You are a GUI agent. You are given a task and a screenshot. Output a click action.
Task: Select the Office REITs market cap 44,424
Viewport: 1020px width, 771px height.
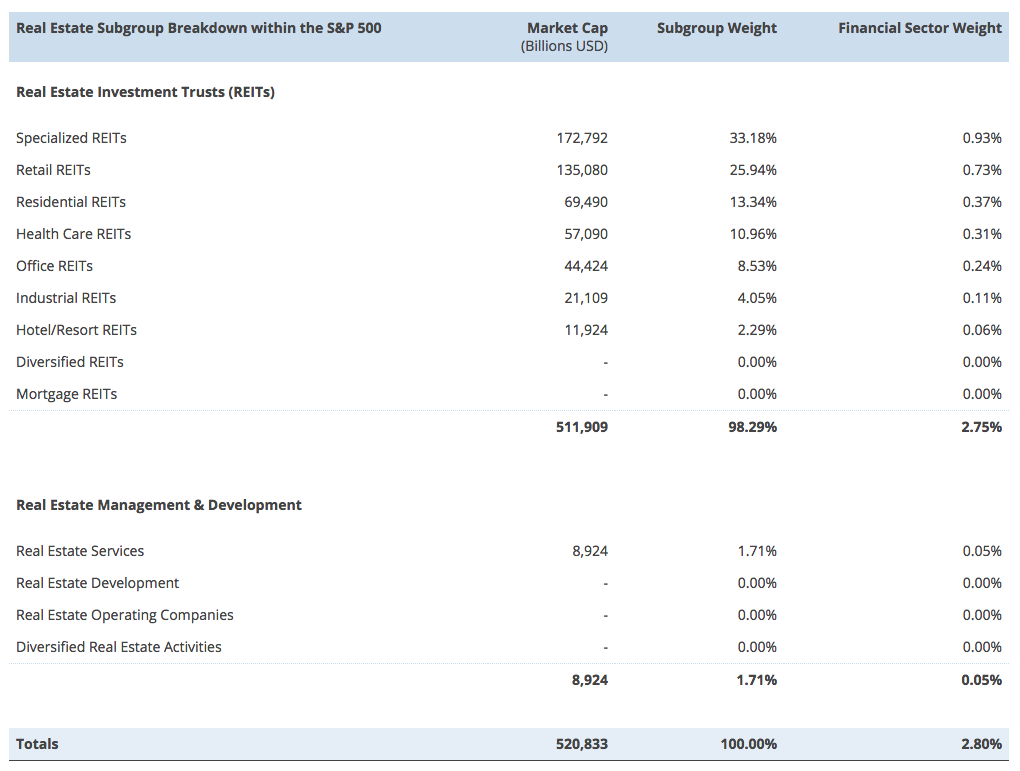click(585, 266)
